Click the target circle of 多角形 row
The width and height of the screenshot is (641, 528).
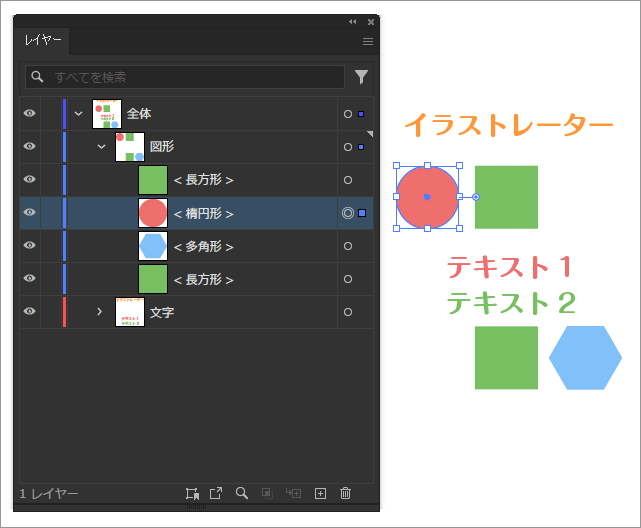[348, 246]
